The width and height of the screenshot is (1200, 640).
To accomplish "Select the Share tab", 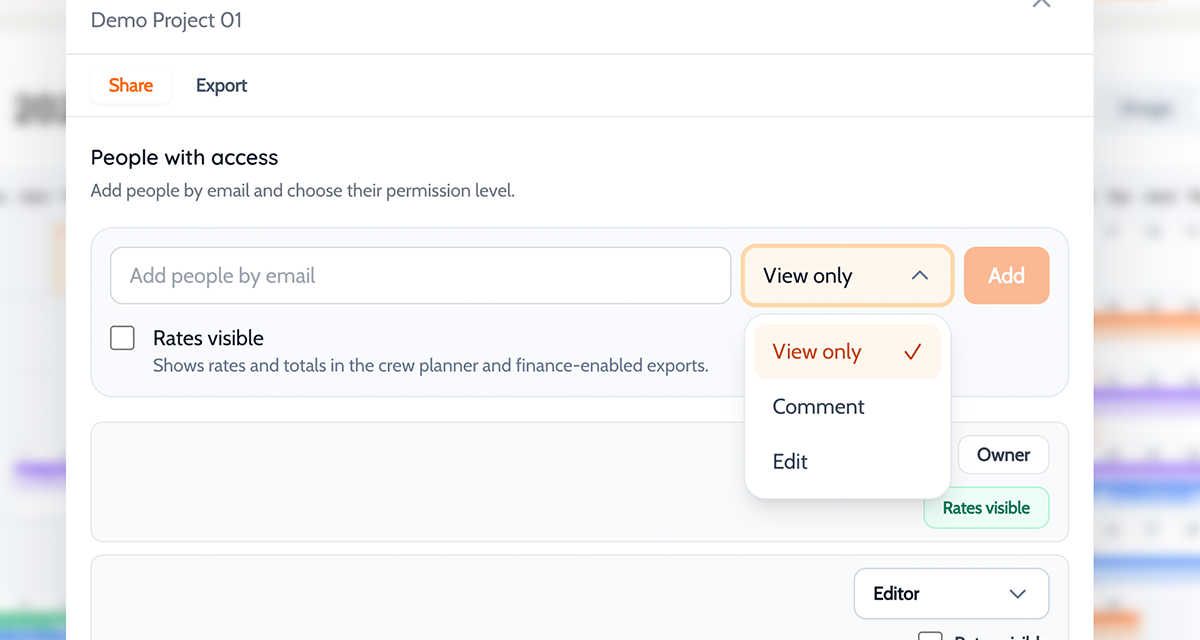I will (131, 86).
